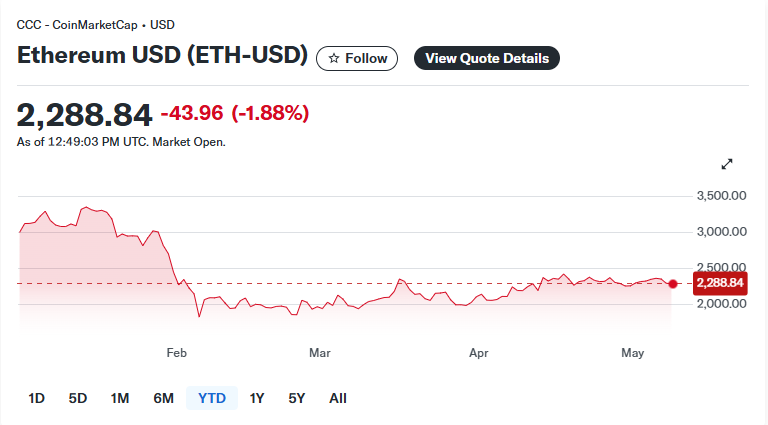Show All-time price history
768x425 pixels.
tap(338, 398)
